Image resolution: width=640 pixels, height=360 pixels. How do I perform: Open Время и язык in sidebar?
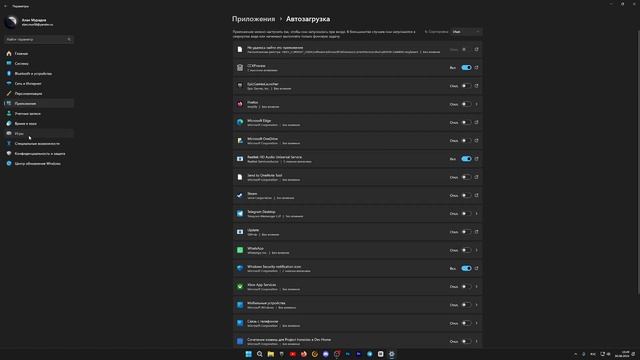[39, 123]
